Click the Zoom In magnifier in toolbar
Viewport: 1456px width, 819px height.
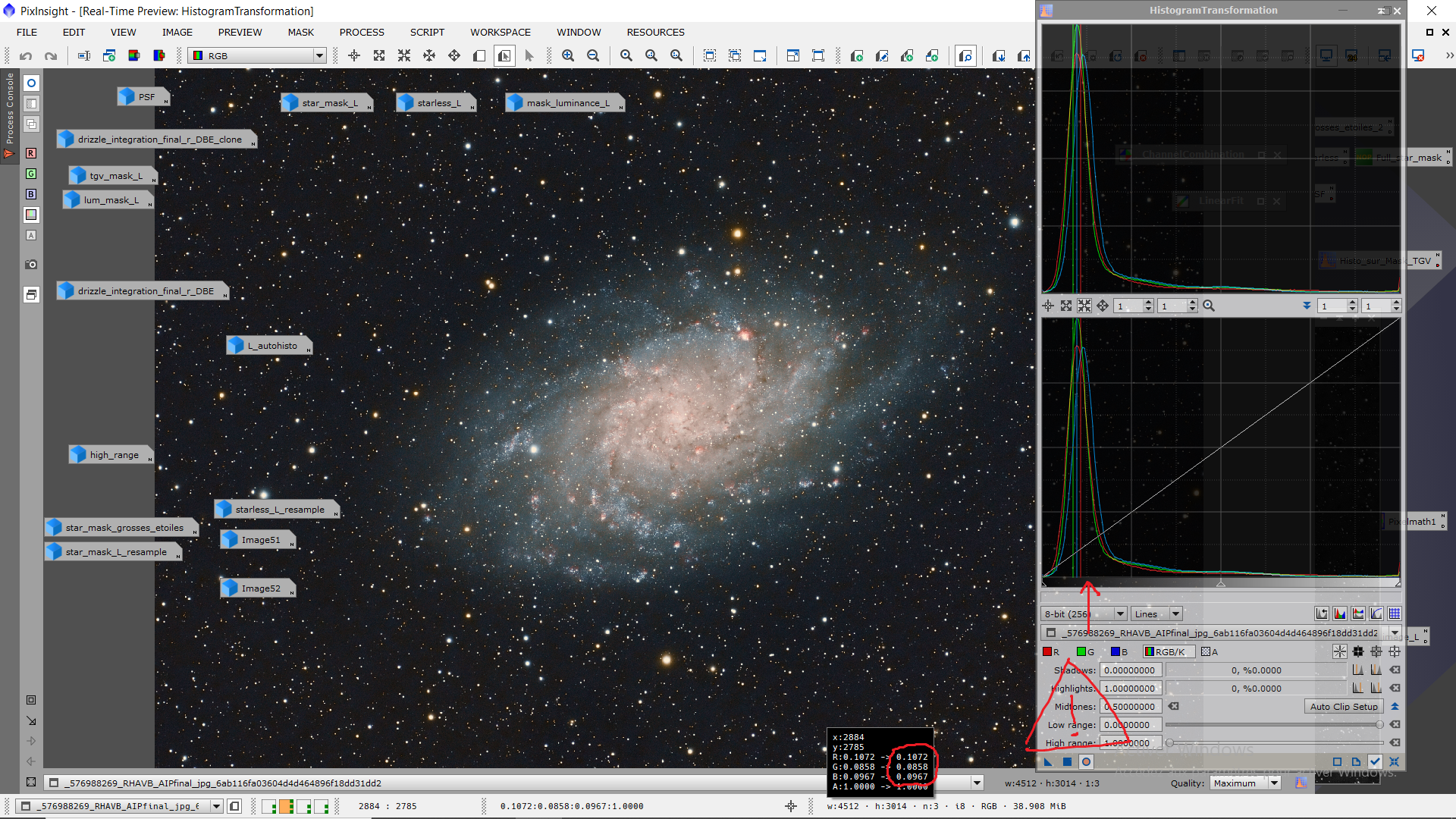point(568,55)
